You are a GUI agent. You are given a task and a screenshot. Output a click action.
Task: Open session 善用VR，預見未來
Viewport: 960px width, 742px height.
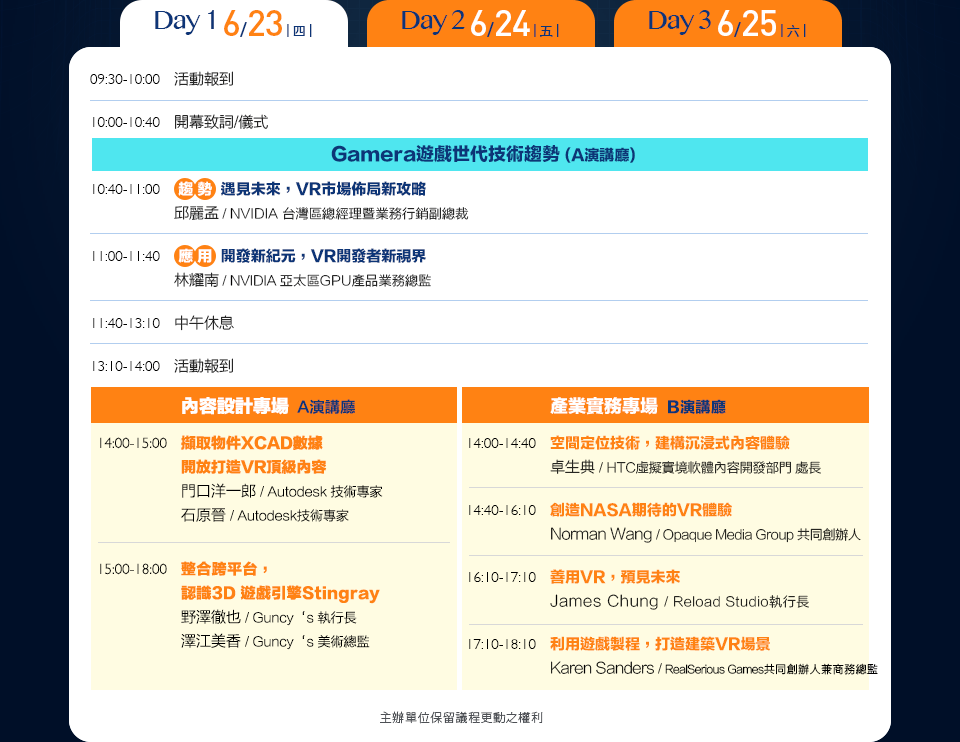tap(614, 577)
